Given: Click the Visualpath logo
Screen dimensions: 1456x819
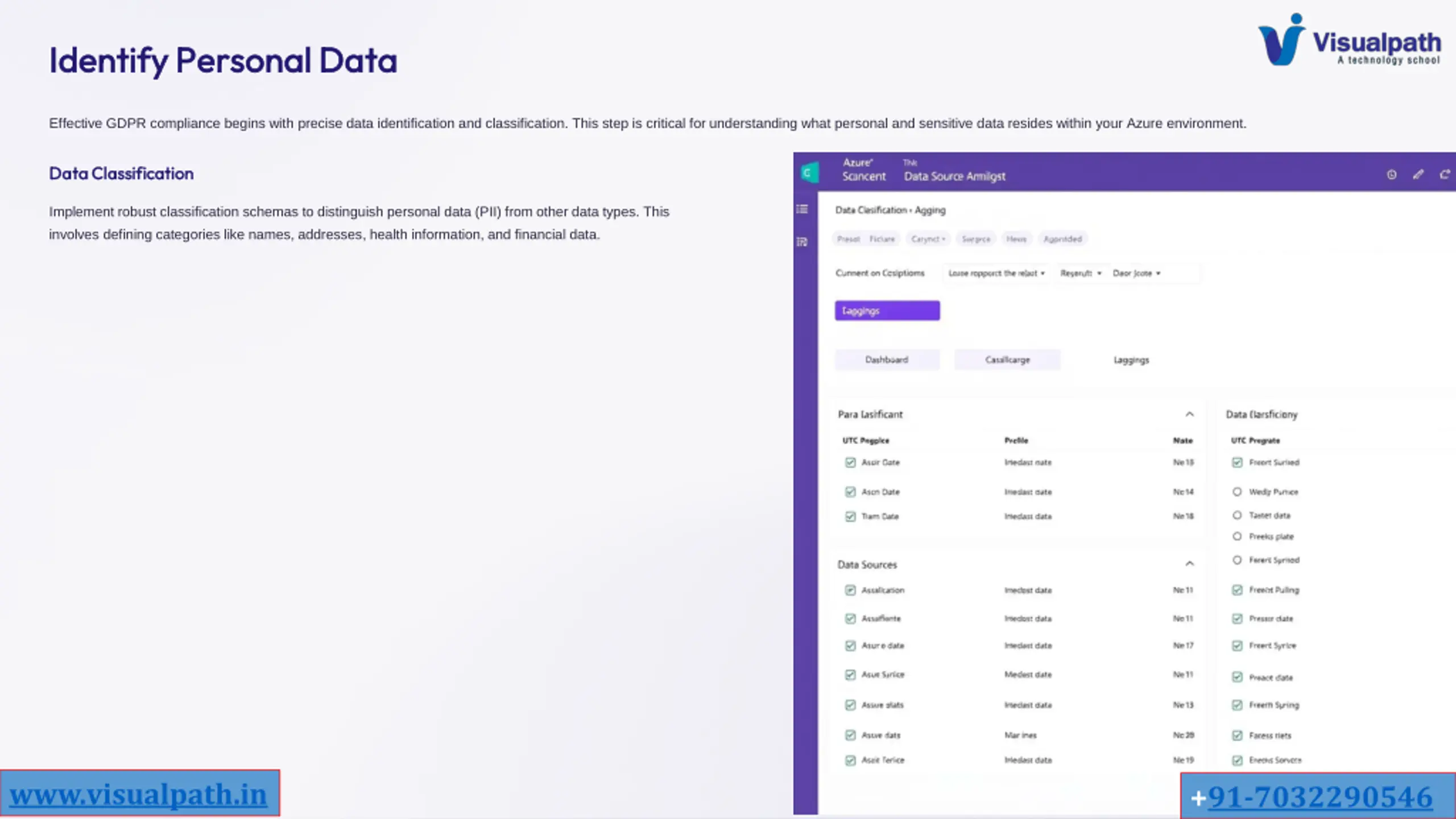Looking at the screenshot, I should click(x=1349, y=40).
